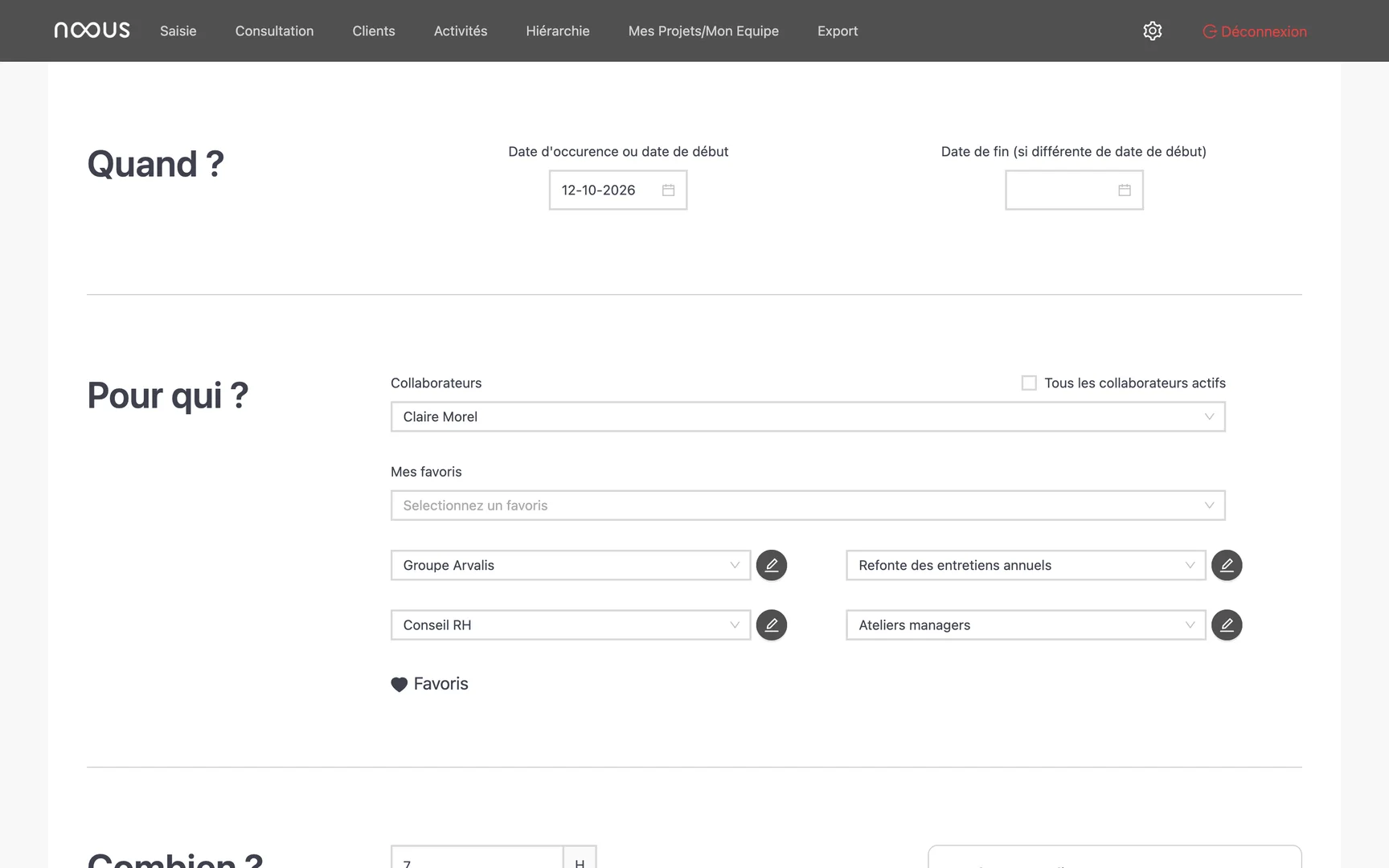The width and height of the screenshot is (1389, 868).
Task: Open the Conseil RH dropdown
Action: [571, 625]
